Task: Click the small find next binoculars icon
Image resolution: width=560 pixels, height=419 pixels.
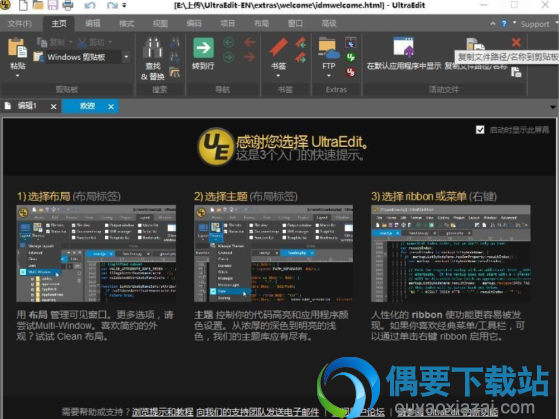Action: pos(174,57)
